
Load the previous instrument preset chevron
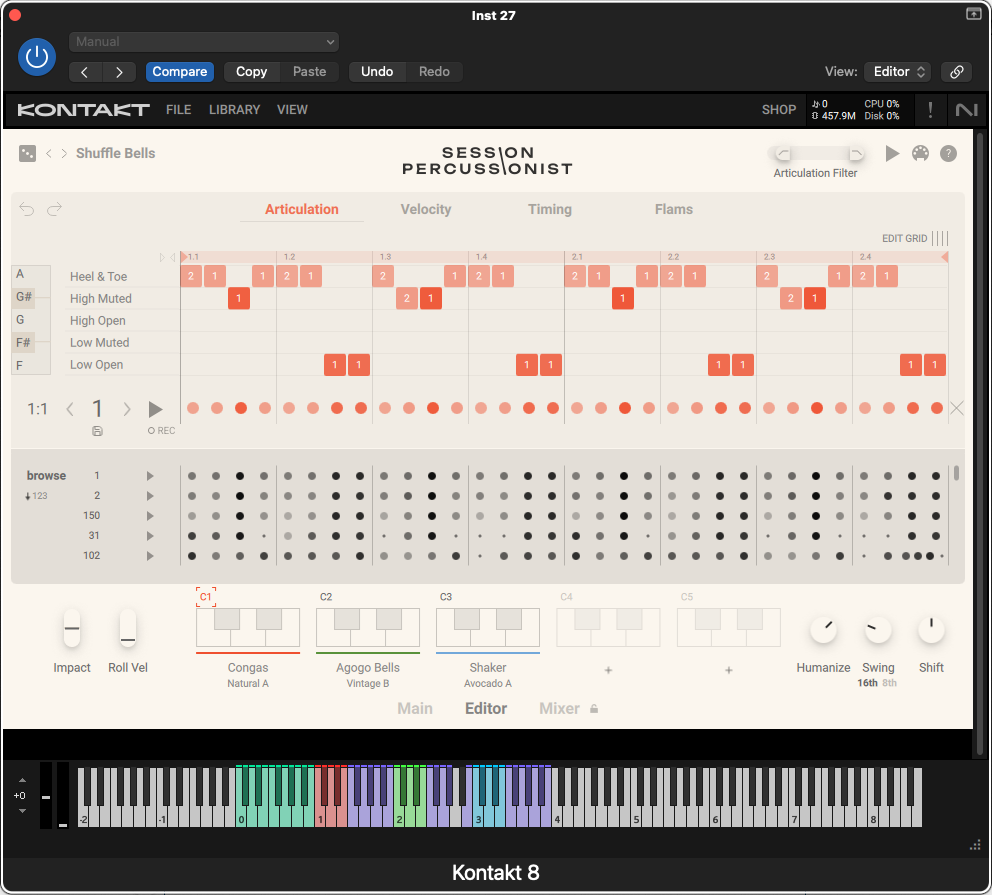tap(49, 154)
